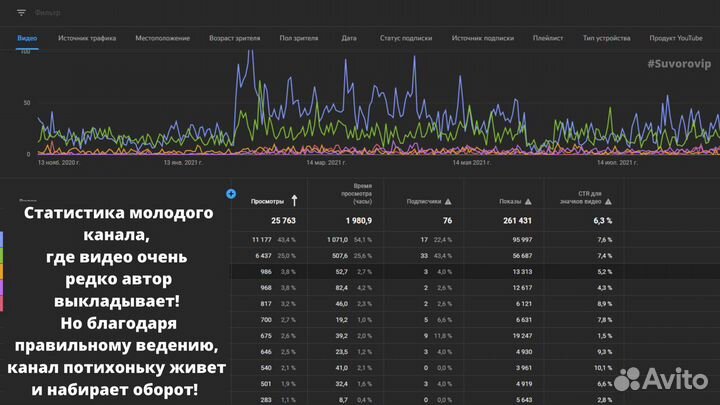
Task: Click watch time cell 1 071,0
Action: pyautogui.click(x=338, y=240)
